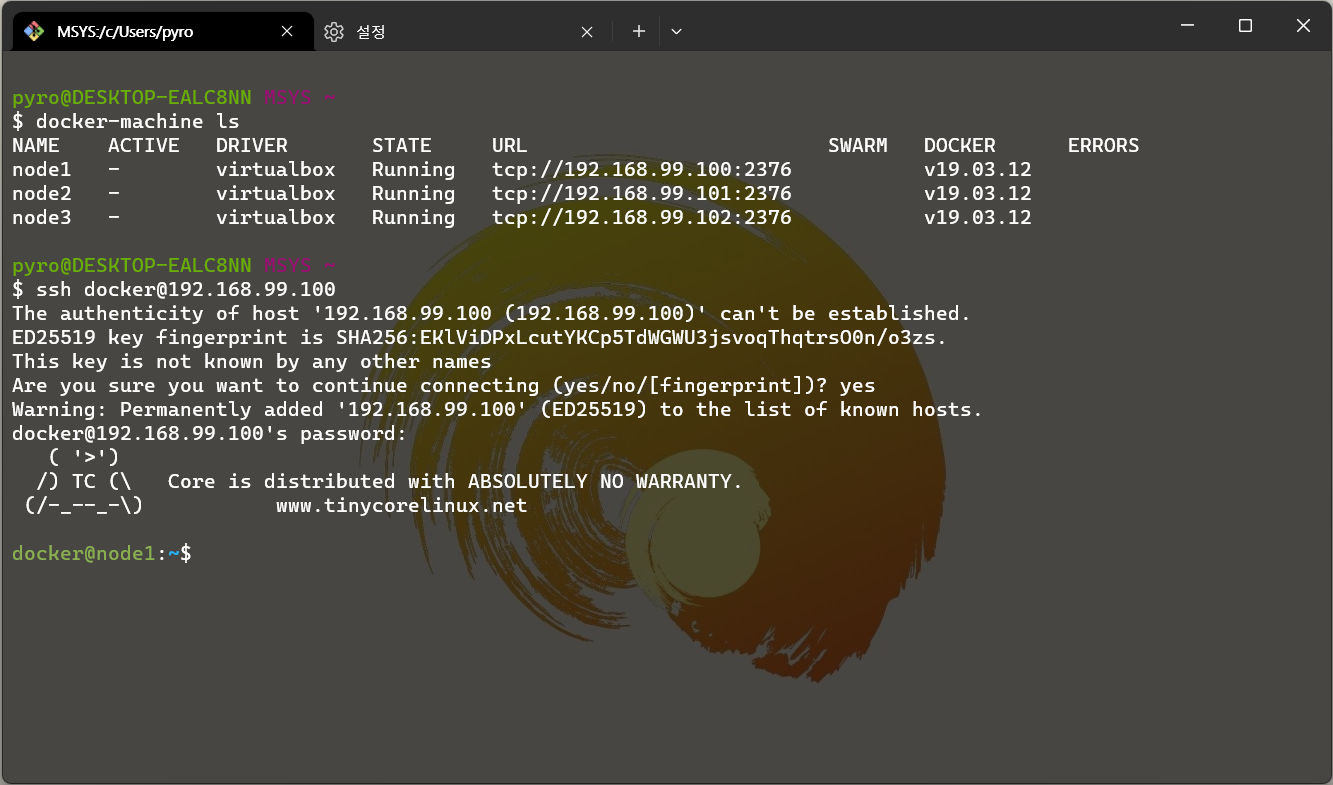Click the 'ssh docker@192.168.99.100' command
1333x785 pixels.
[186, 289]
